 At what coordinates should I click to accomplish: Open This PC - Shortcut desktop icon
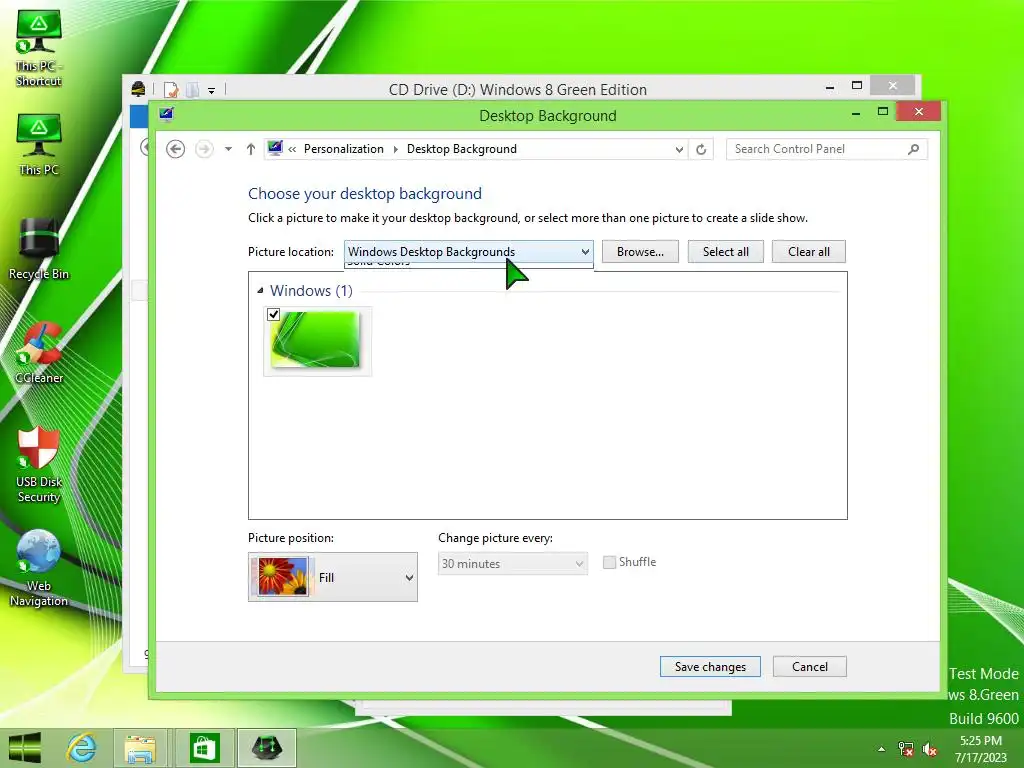click(39, 49)
